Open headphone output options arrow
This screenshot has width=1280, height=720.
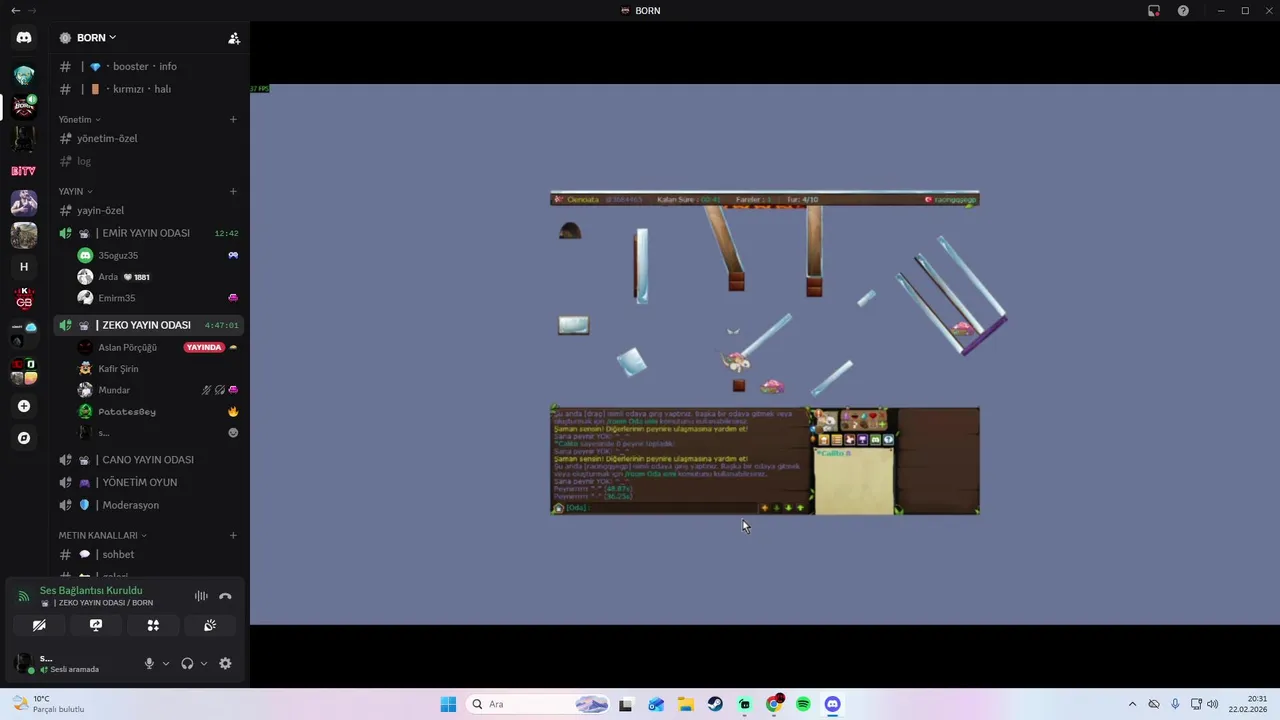pos(204,663)
